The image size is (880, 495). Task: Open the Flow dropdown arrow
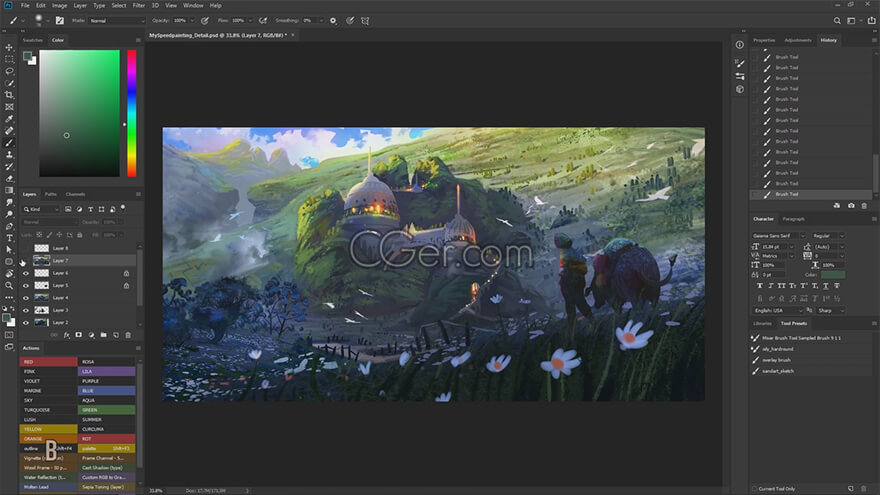click(250, 21)
